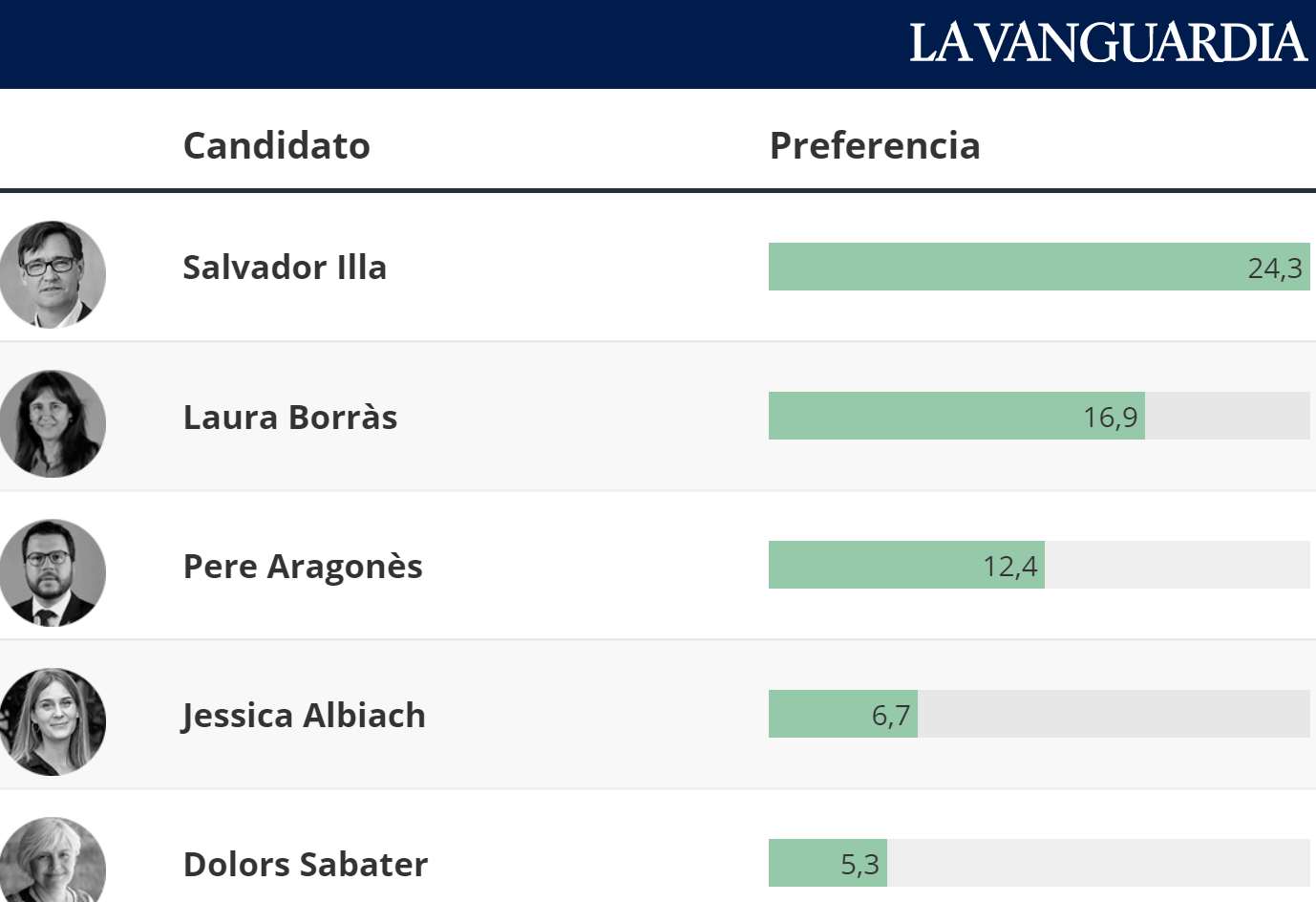The width and height of the screenshot is (1316, 902).
Task: Click the dark blue header banner
Action: pyautogui.click(x=430, y=44)
